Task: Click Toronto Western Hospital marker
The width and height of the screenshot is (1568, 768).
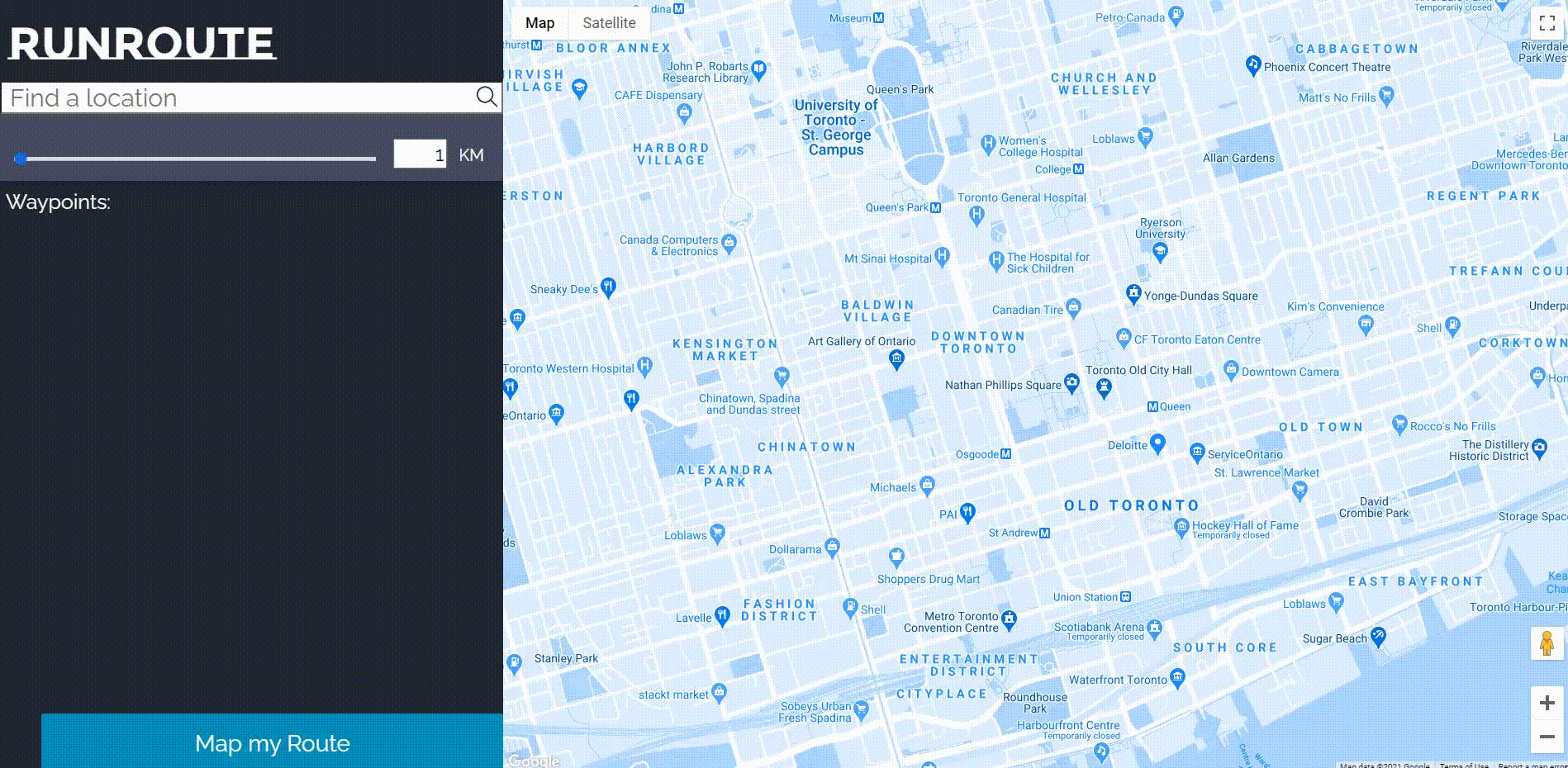Action: 644,366
